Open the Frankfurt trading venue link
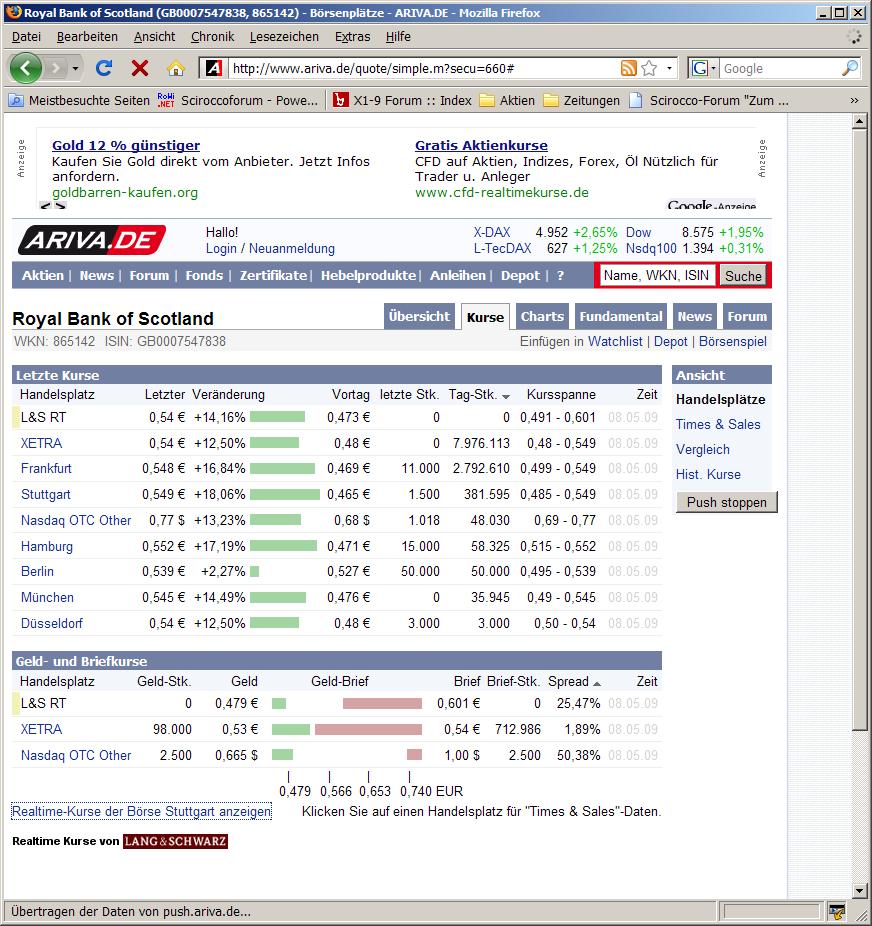This screenshot has width=872, height=926. pyautogui.click(x=46, y=468)
